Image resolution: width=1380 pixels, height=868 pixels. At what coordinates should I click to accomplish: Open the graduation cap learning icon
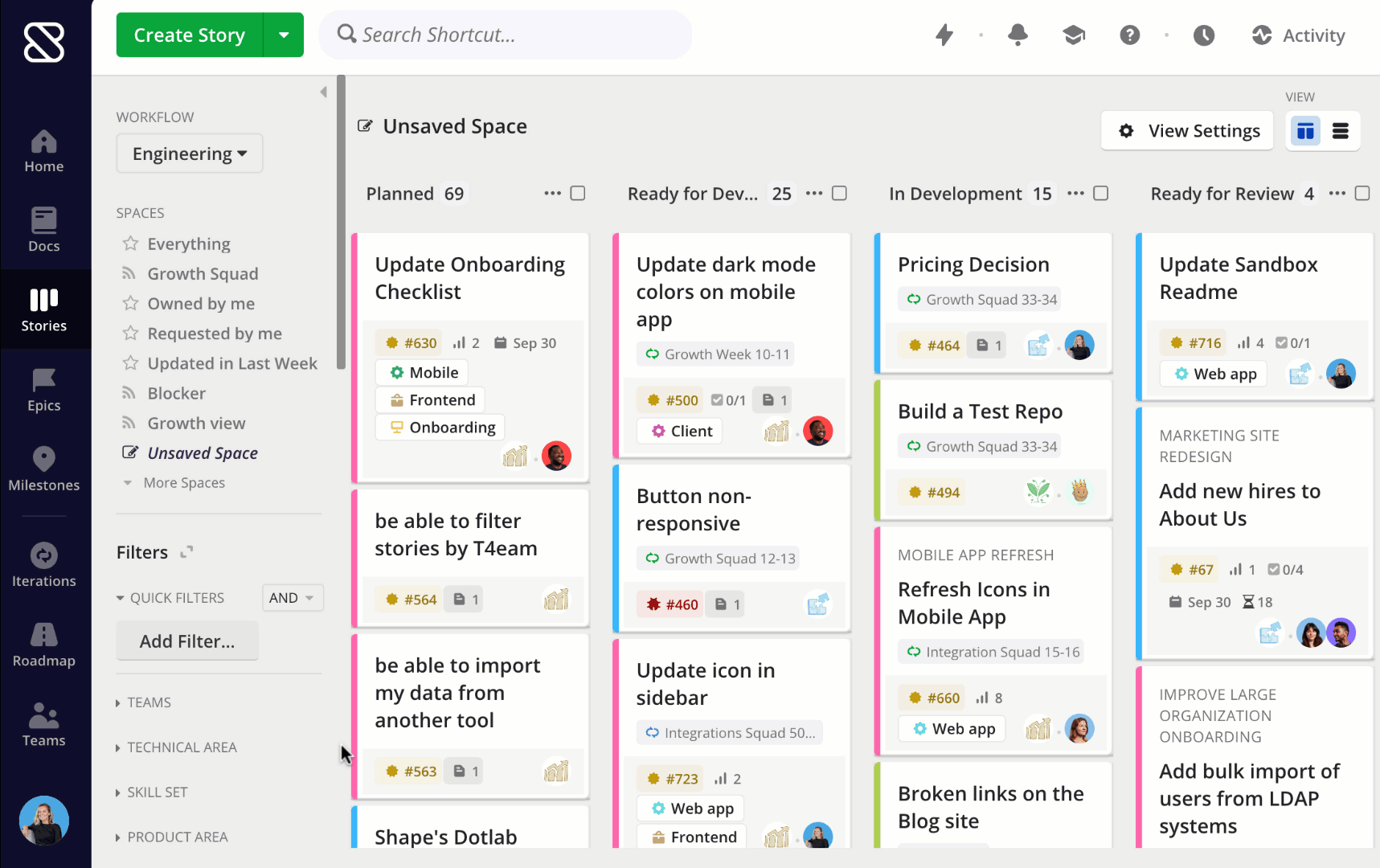pos(1074,35)
